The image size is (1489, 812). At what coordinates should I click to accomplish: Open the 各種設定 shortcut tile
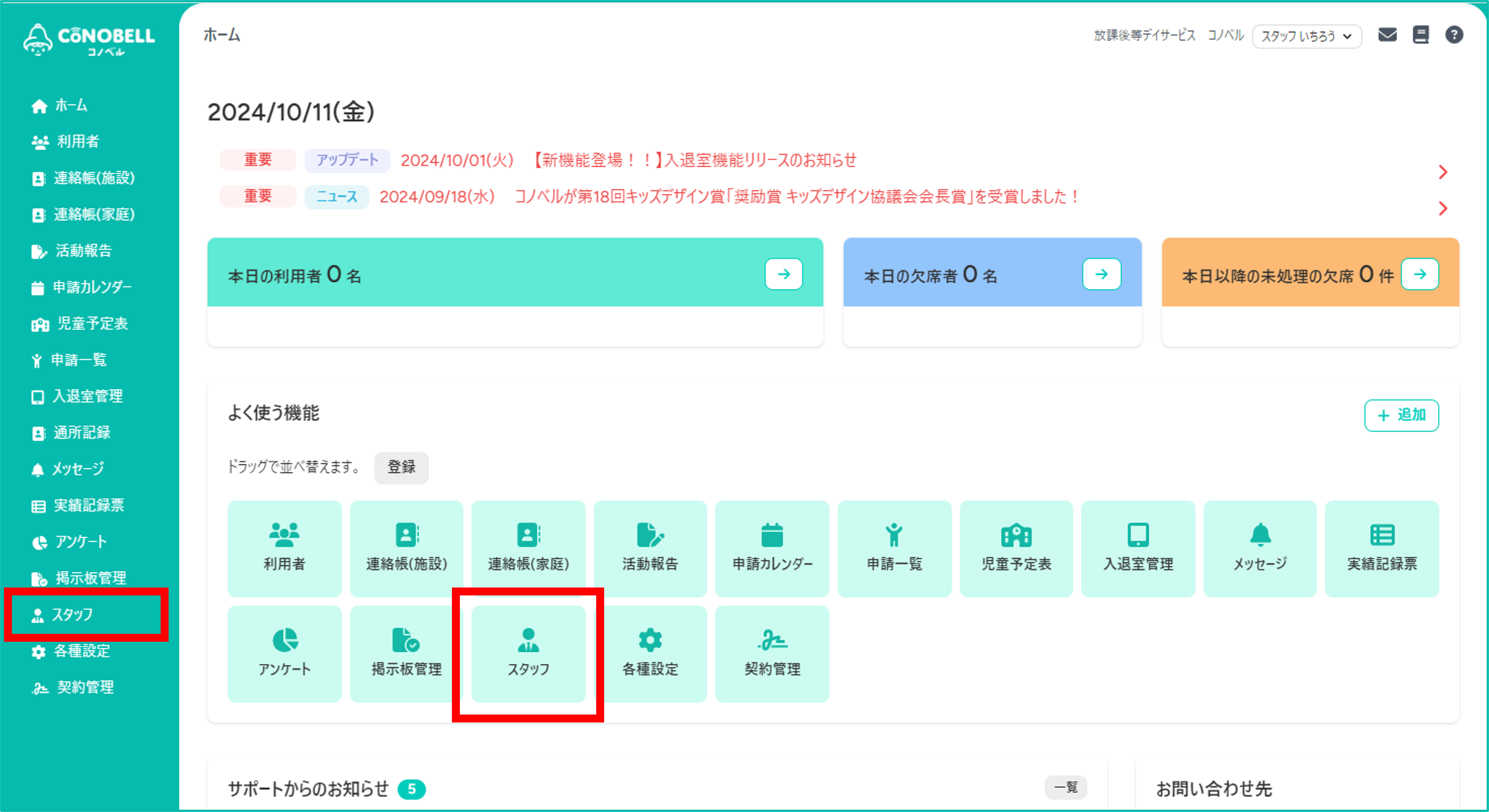[650, 654]
